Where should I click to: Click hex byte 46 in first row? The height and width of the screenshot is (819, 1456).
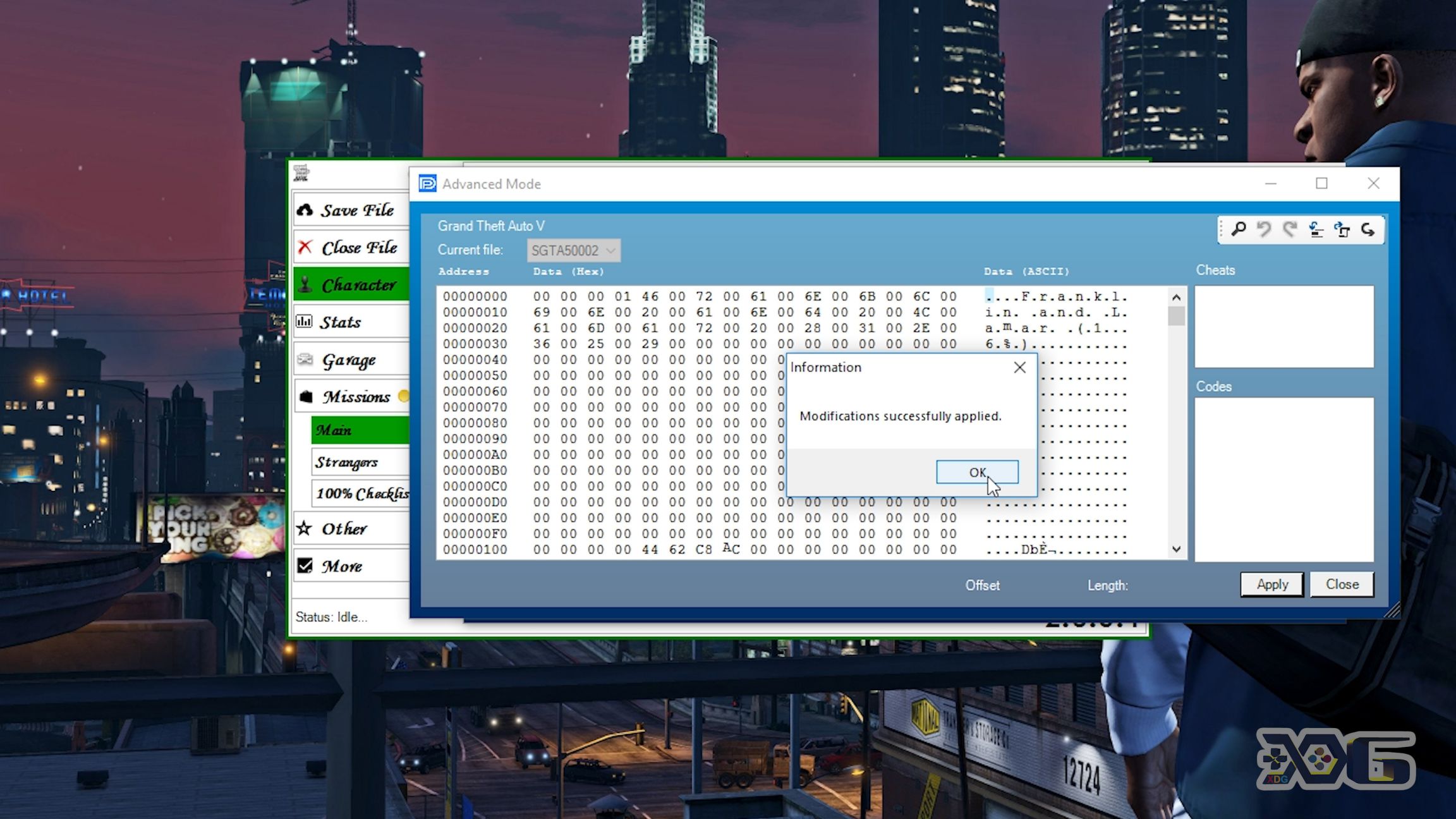(650, 296)
